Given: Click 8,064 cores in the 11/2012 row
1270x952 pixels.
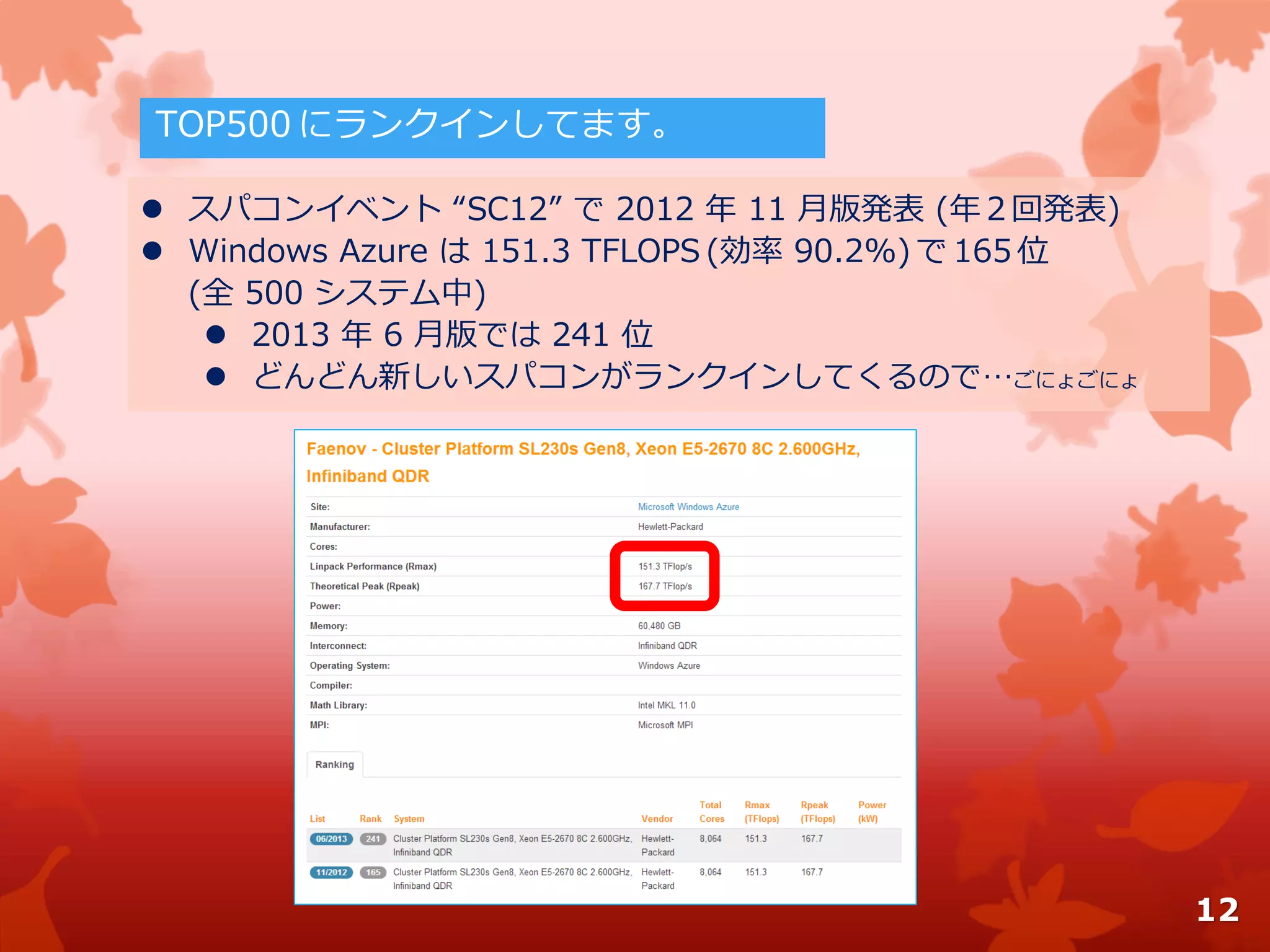Looking at the screenshot, I should tap(711, 872).
